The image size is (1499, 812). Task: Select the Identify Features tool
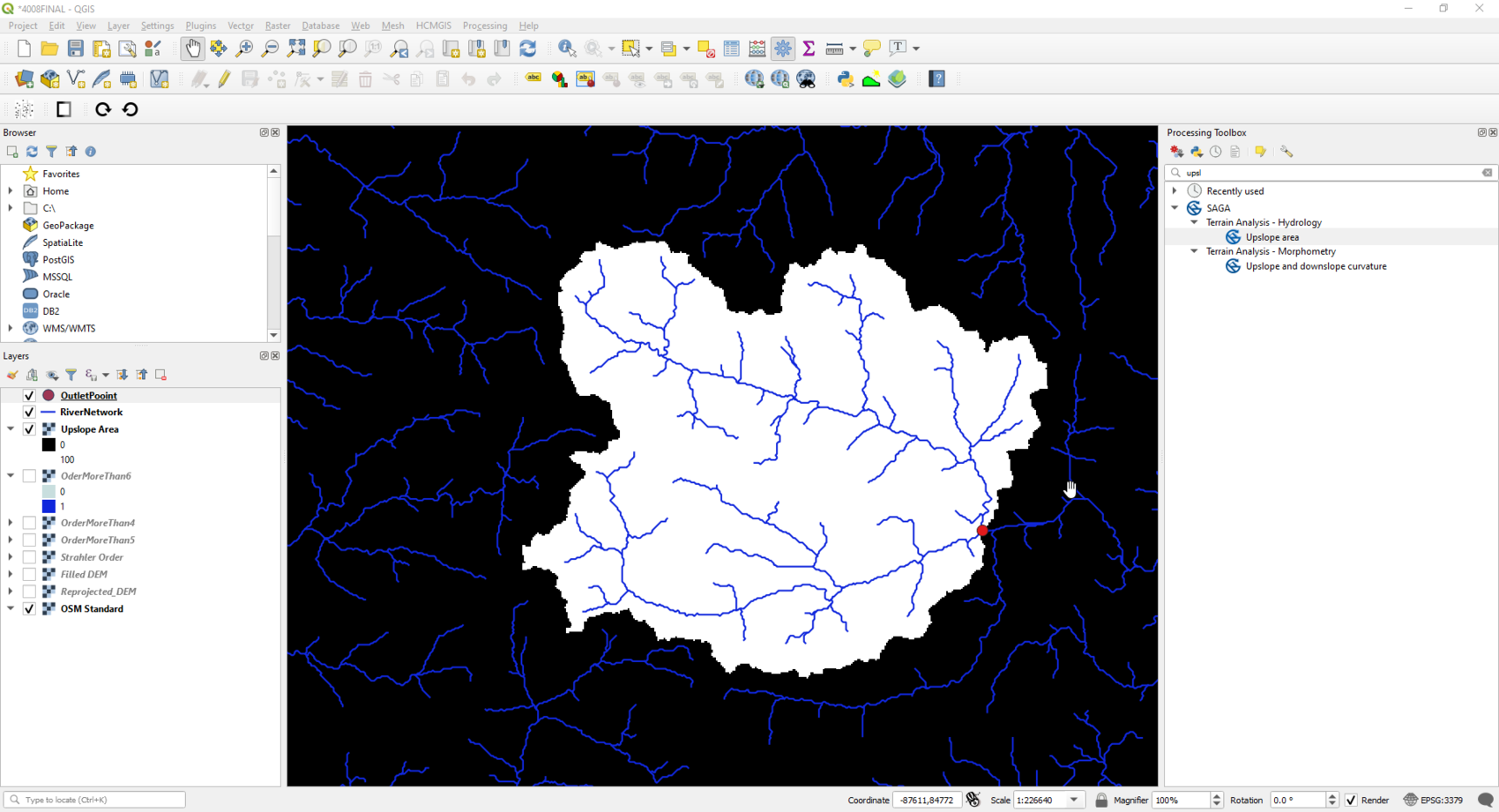pyautogui.click(x=567, y=48)
